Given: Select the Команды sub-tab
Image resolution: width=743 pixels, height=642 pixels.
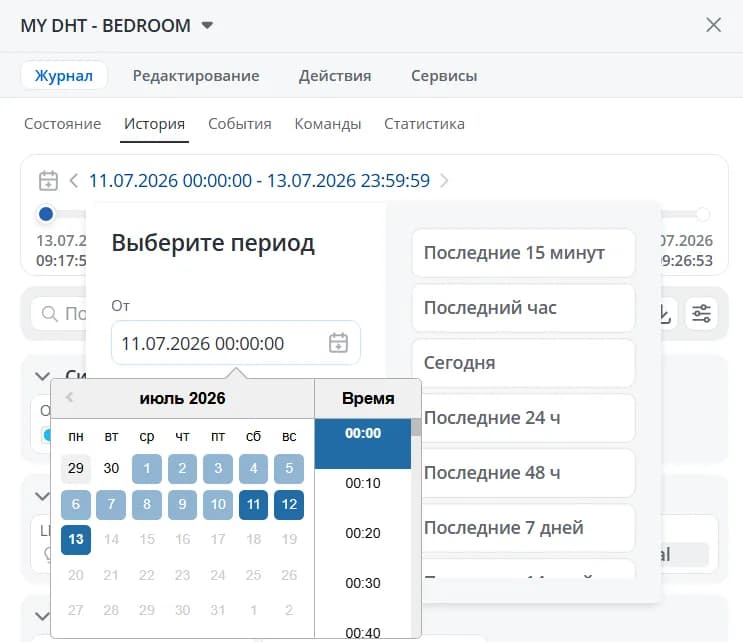Looking at the screenshot, I should [328, 124].
